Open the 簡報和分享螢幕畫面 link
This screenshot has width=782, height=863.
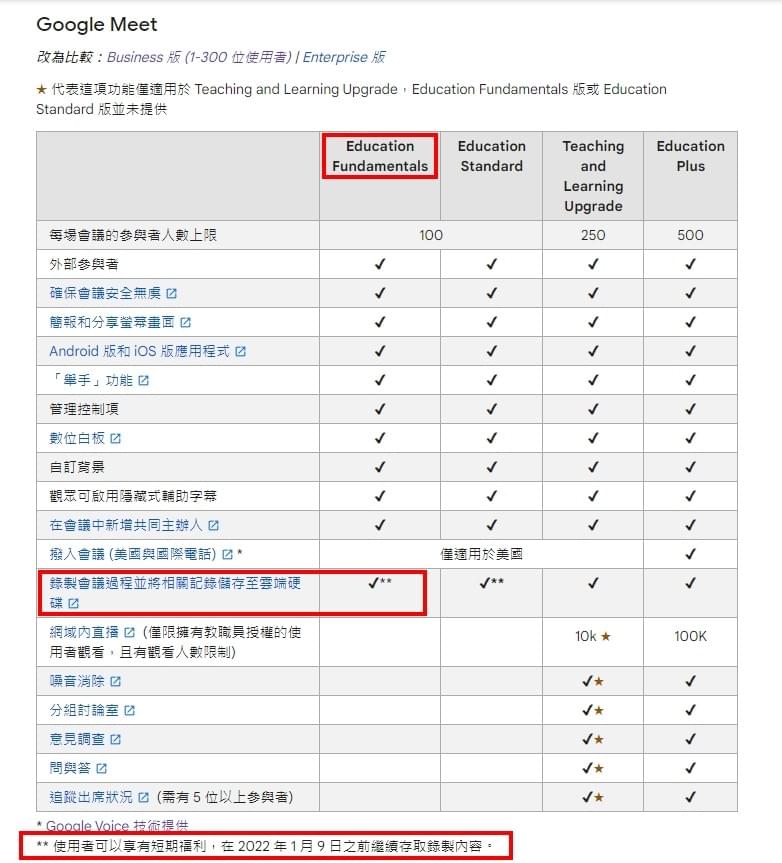(112, 322)
